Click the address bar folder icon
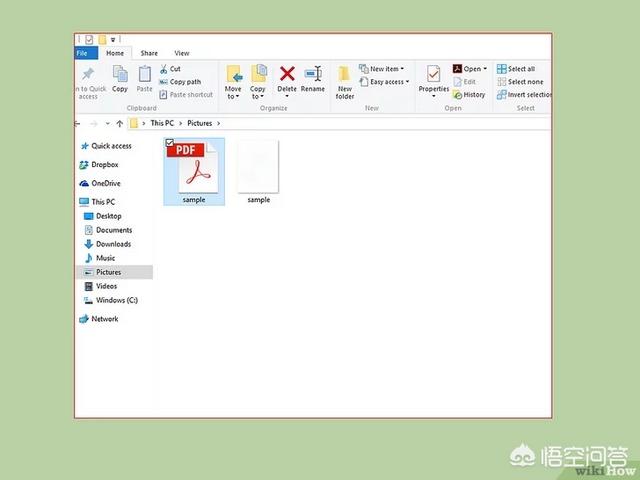 (x=134, y=123)
